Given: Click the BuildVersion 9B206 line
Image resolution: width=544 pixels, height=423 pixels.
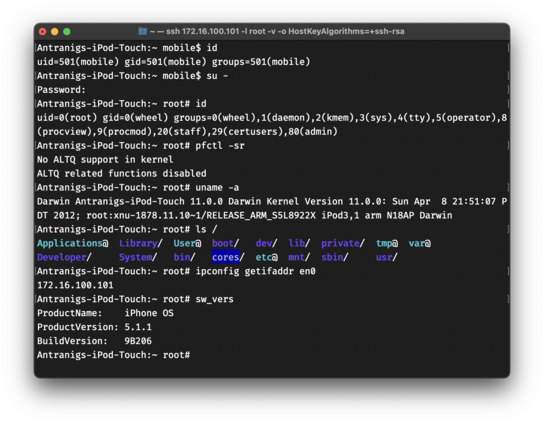Looking at the screenshot, I should pos(94,341).
